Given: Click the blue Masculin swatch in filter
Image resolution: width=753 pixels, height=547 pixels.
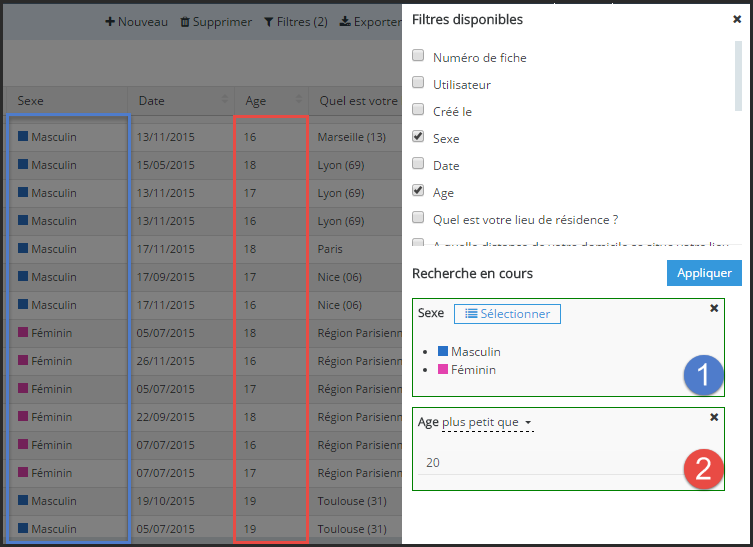Looking at the screenshot, I should [x=443, y=351].
